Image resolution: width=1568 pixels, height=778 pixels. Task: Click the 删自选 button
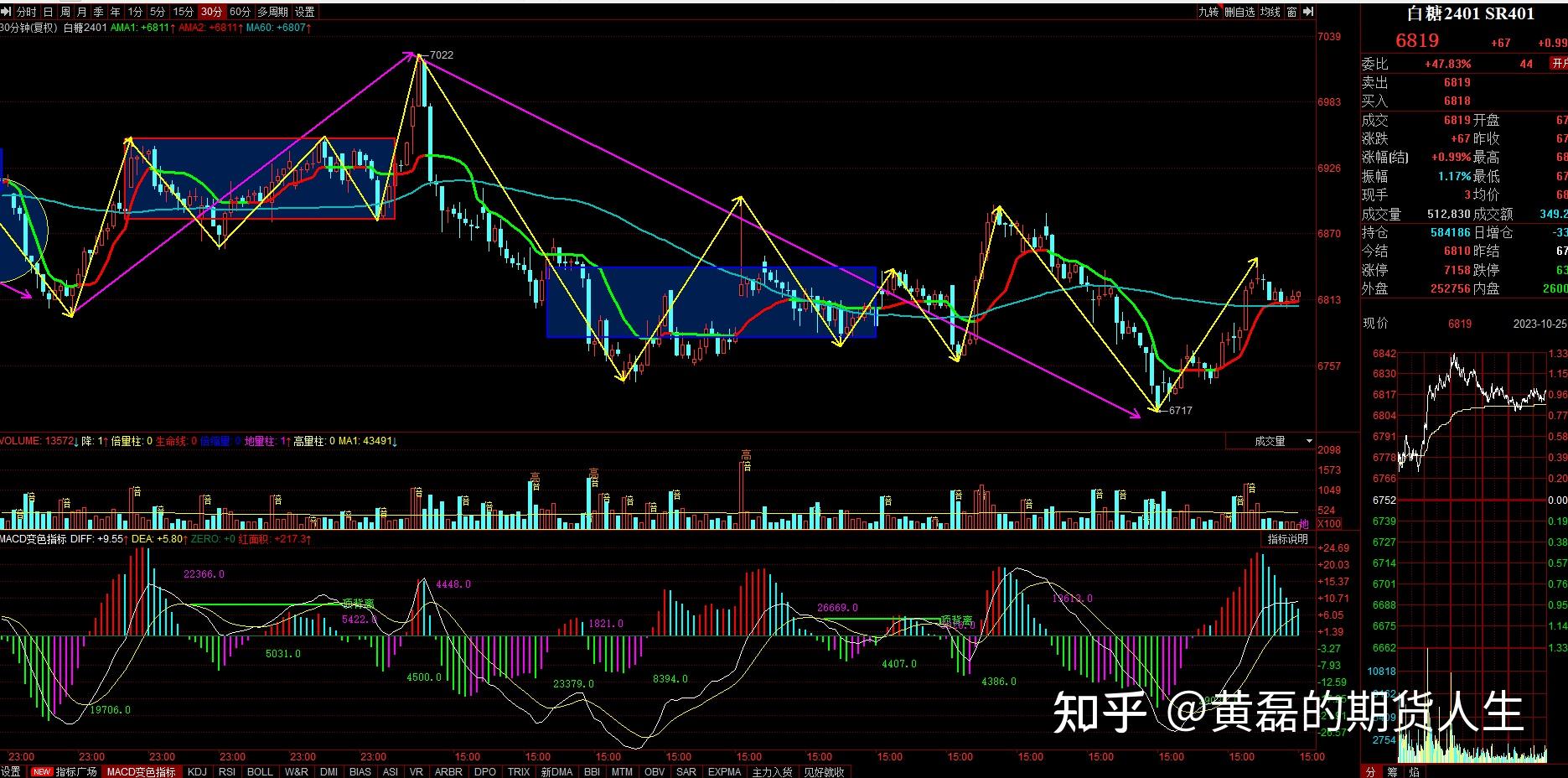point(1240,12)
